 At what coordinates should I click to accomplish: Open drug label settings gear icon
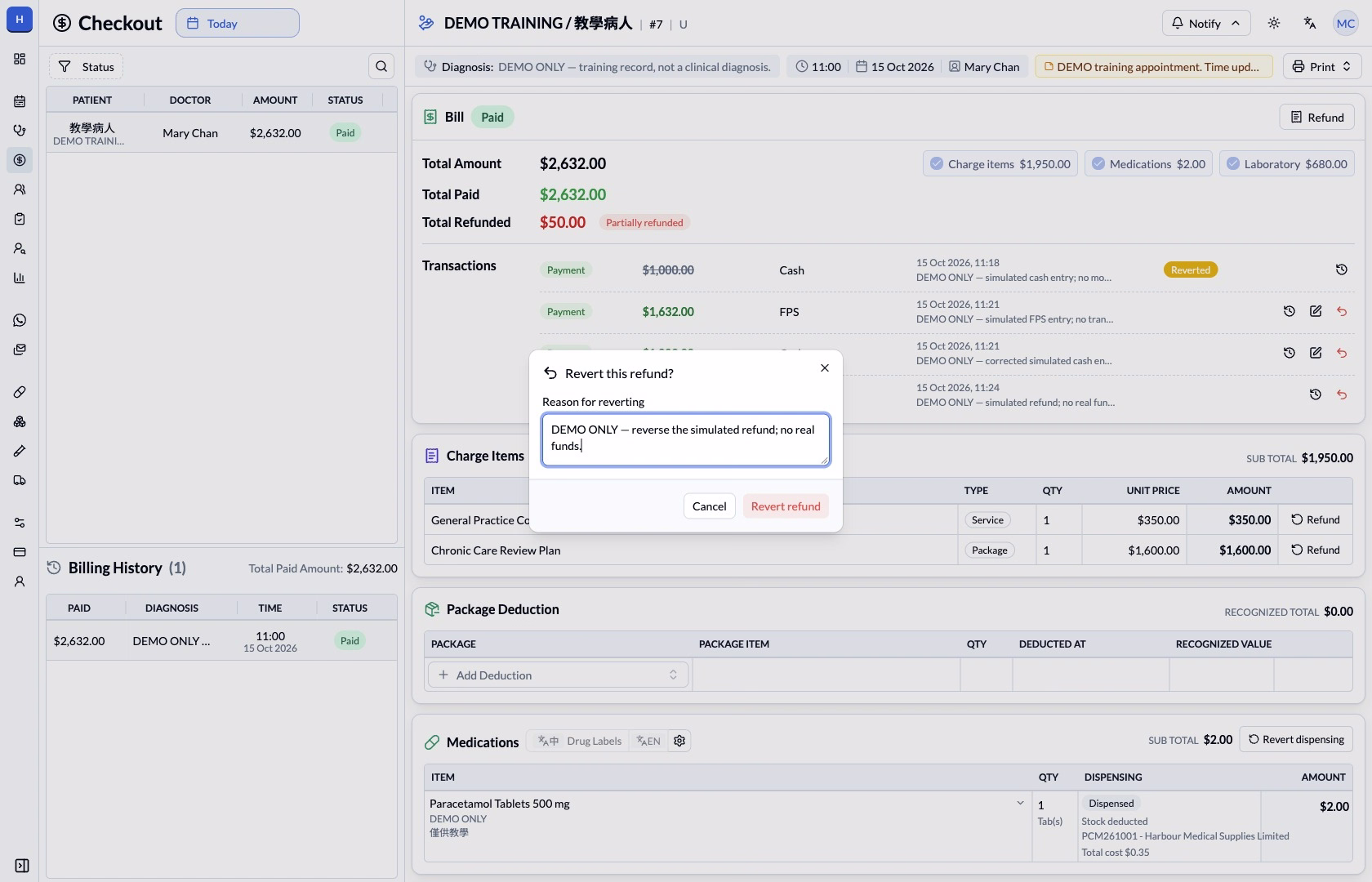(x=679, y=741)
